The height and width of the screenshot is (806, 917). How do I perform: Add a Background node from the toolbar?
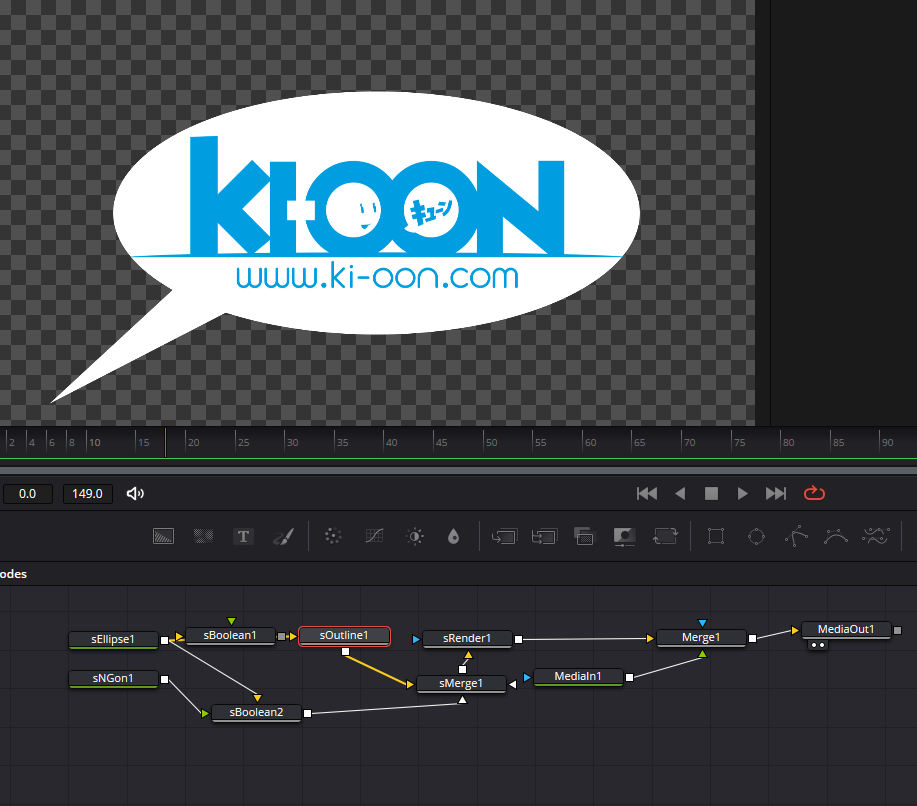click(163, 536)
